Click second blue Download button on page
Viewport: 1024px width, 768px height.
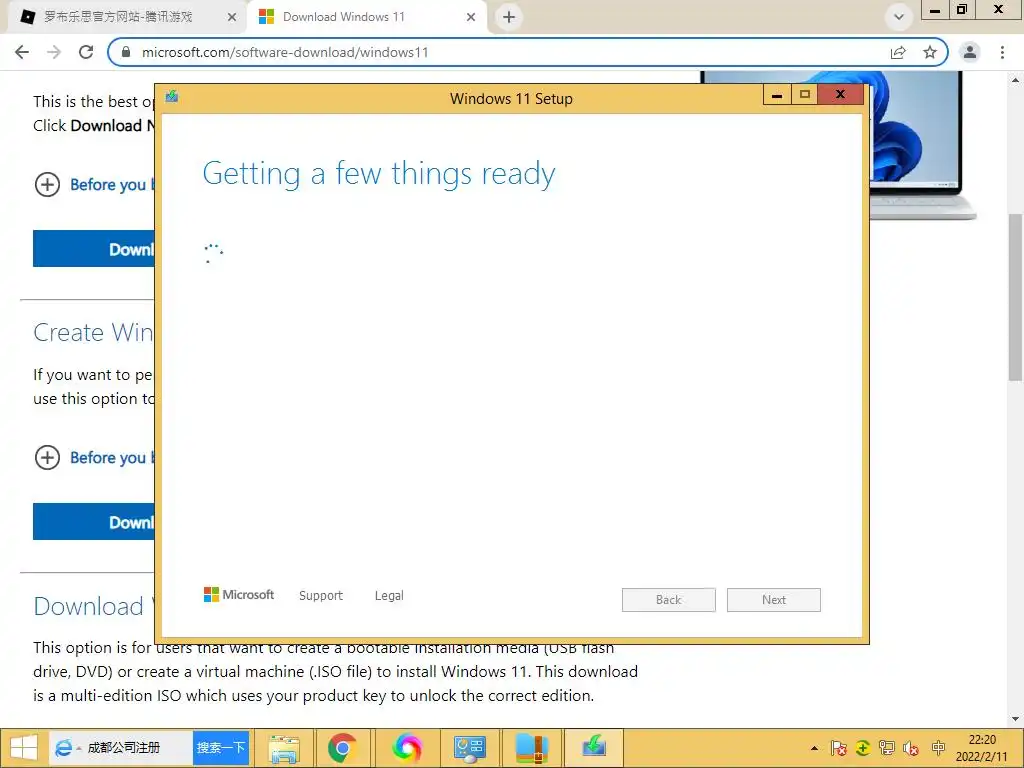[93, 522]
